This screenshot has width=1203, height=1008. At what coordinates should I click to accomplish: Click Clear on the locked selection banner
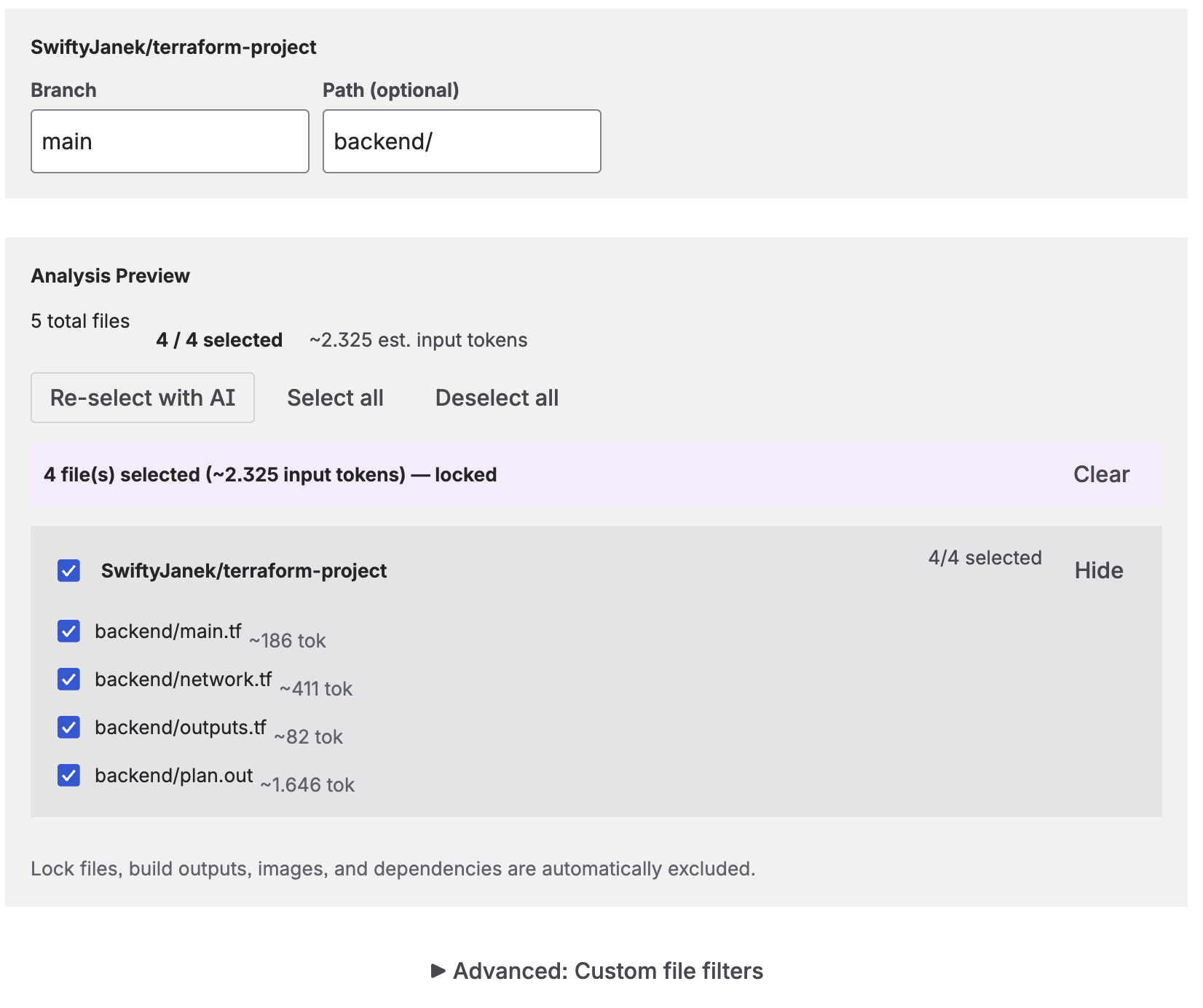pos(1100,474)
